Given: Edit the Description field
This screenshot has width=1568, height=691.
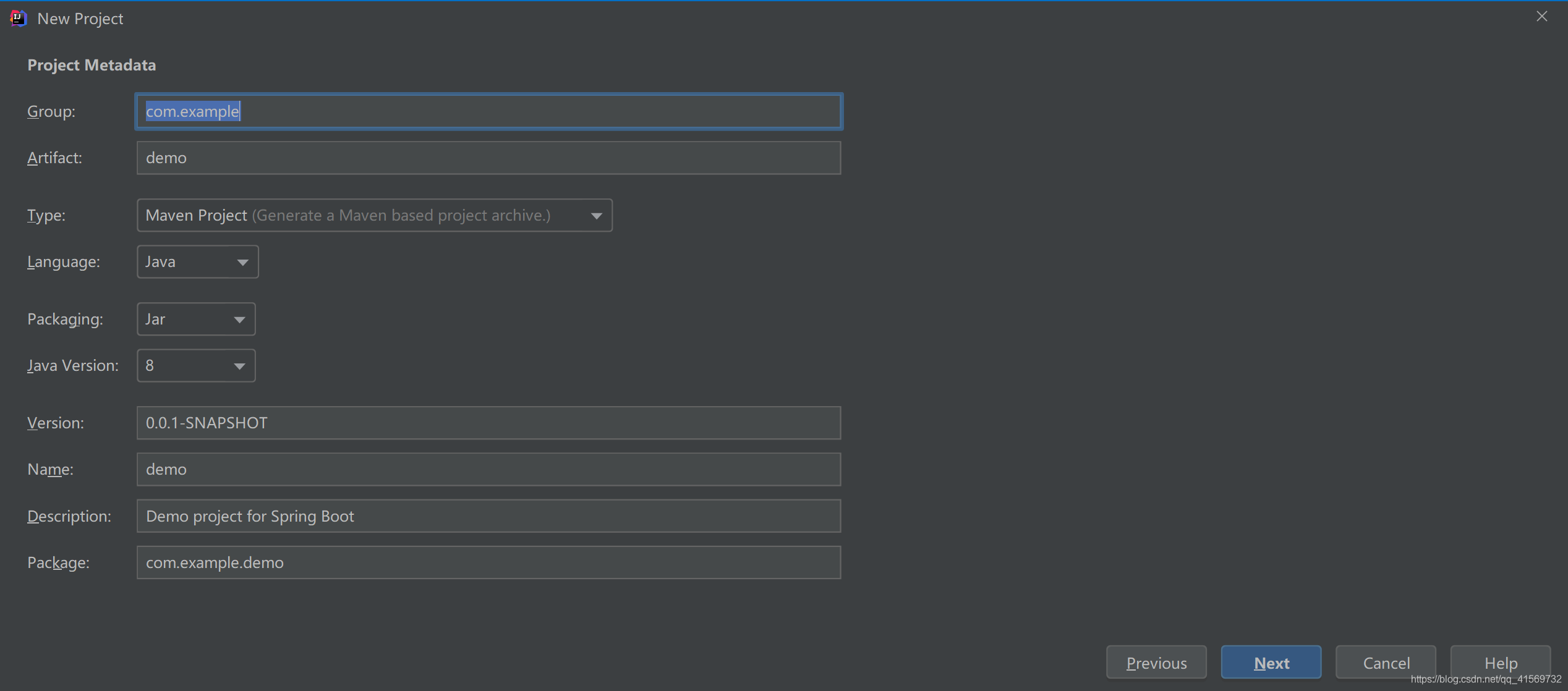Looking at the screenshot, I should coord(488,516).
